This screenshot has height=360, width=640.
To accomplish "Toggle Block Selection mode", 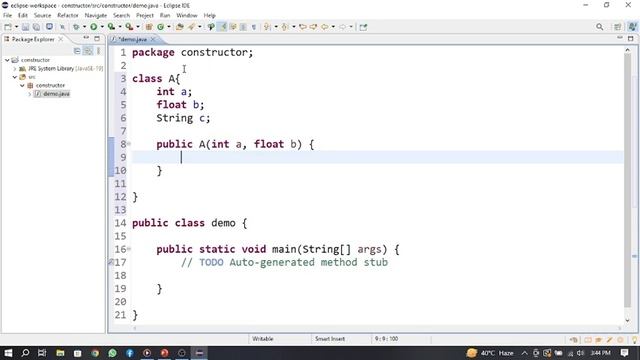I will pos(243,27).
